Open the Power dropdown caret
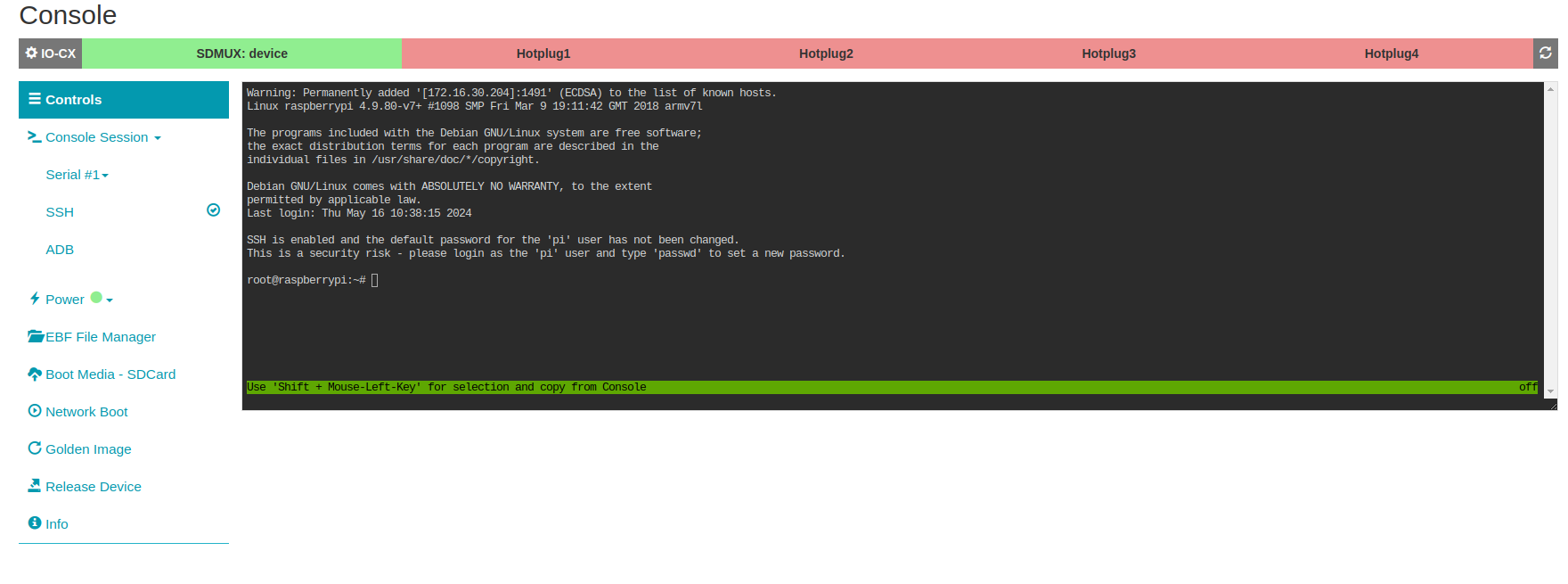This screenshot has height=584, width=1568. [x=110, y=300]
